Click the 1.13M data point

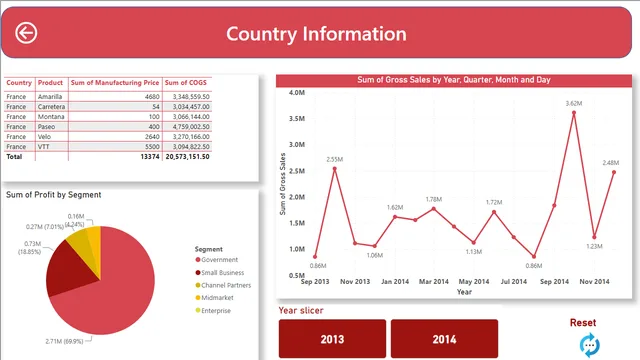pos(473,242)
